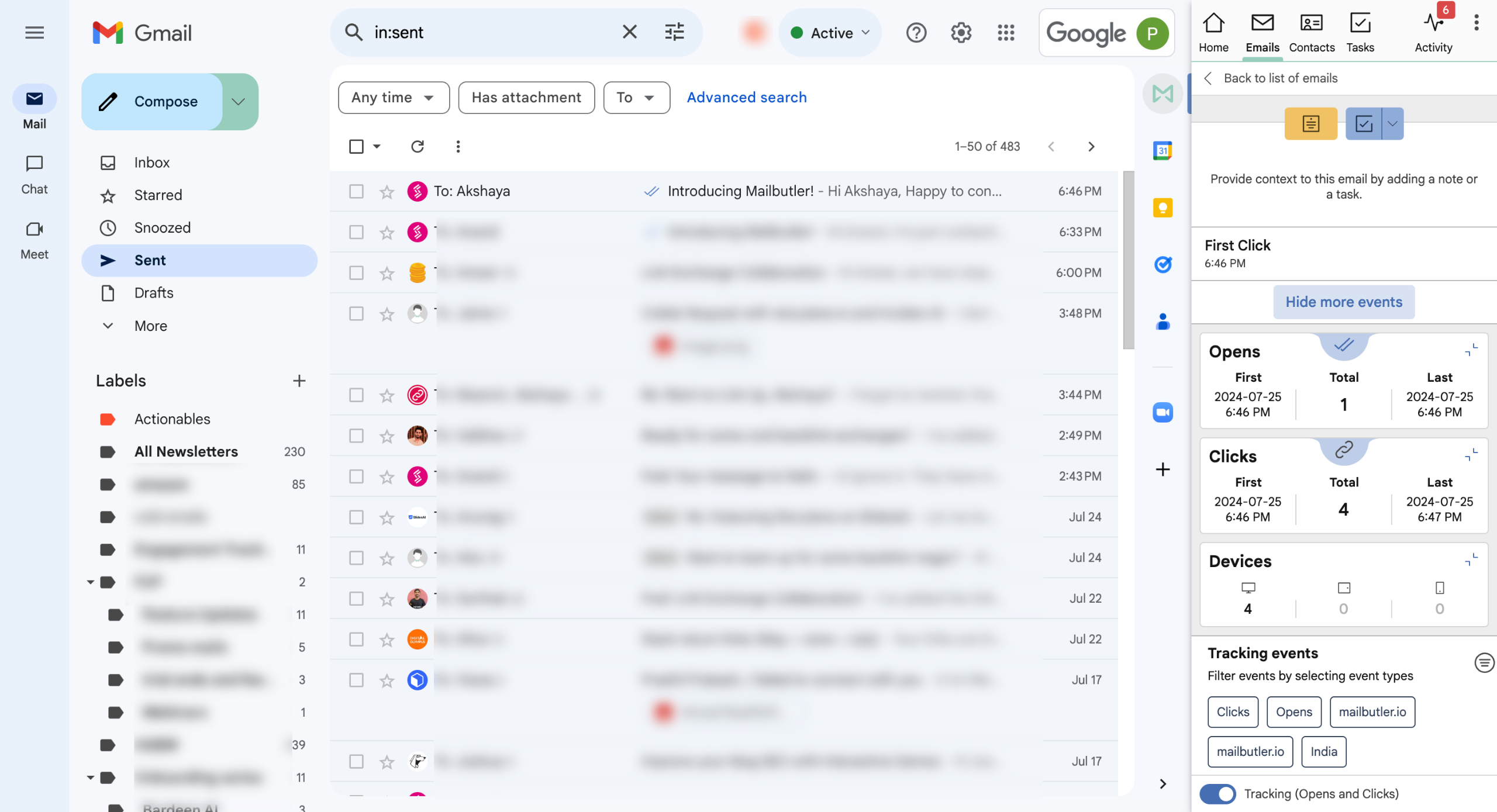Open the Any time filter dropdown
This screenshot has width=1497, height=812.
point(394,98)
